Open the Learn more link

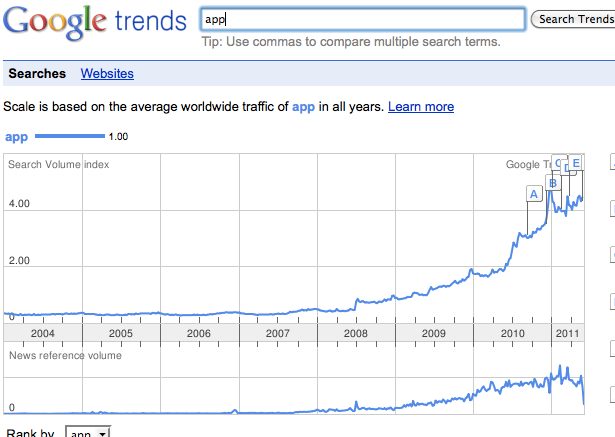pyautogui.click(x=421, y=107)
